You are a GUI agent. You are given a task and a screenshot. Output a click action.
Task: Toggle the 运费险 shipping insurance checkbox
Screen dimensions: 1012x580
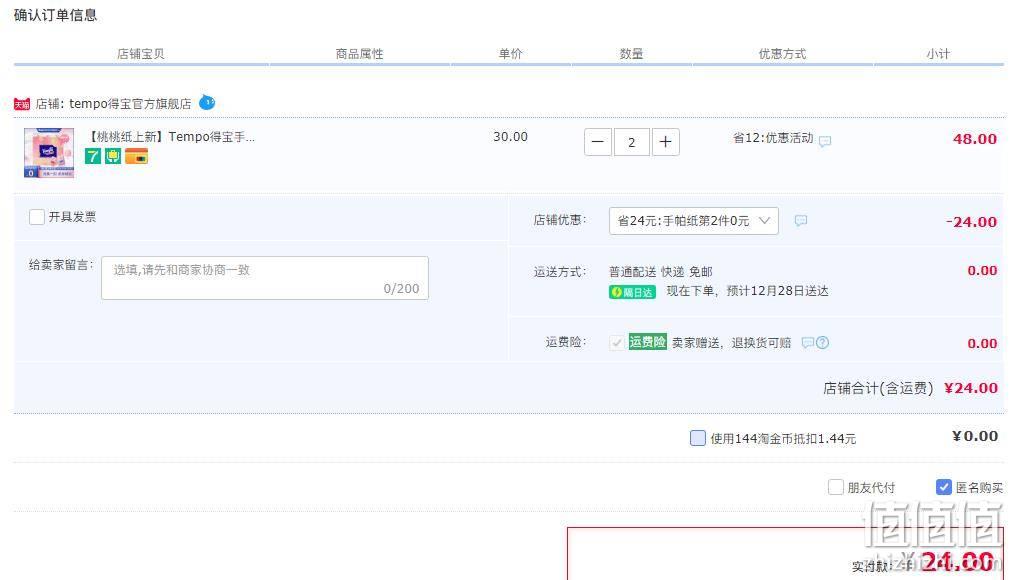(617, 342)
